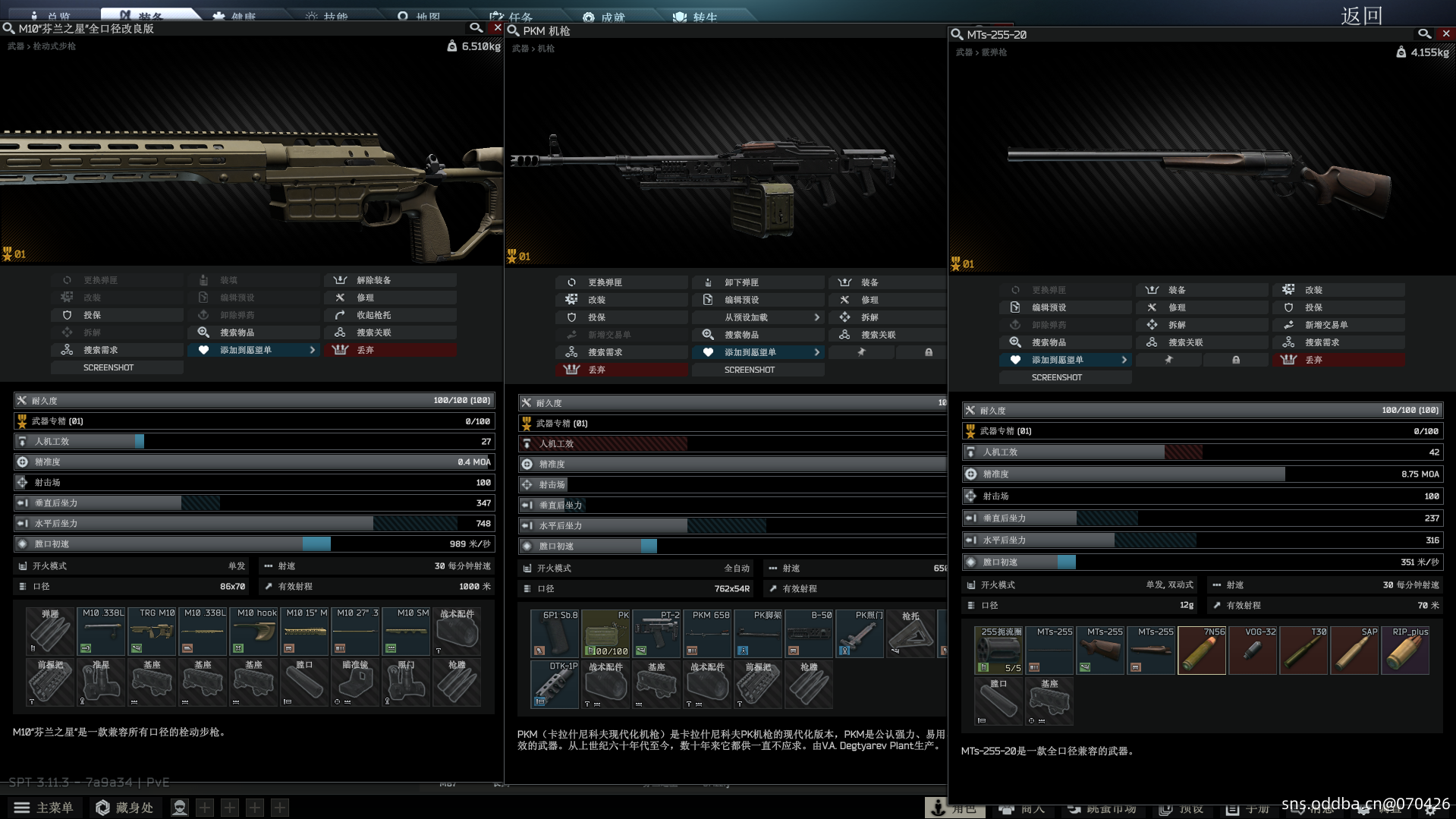Click 返回 at the top right

pos(1361,15)
